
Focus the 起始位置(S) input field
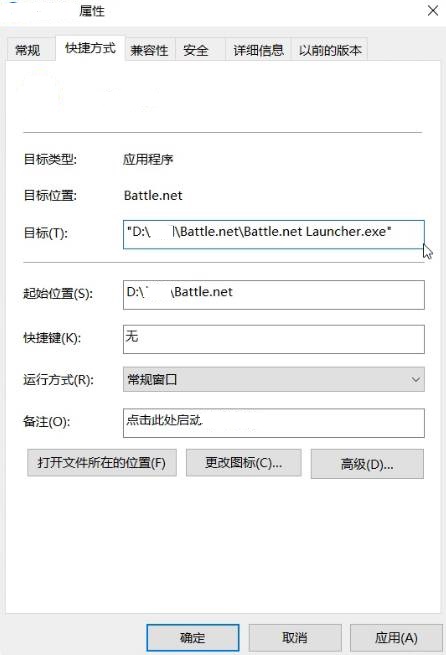pos(274,295)
